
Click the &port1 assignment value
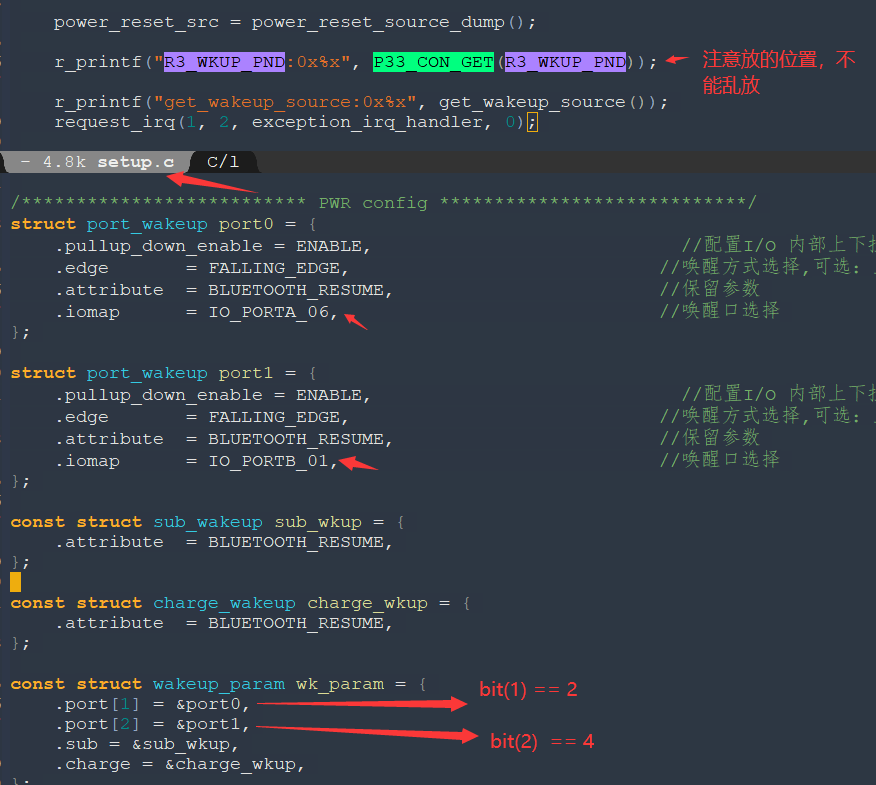[x=208, y=725]
